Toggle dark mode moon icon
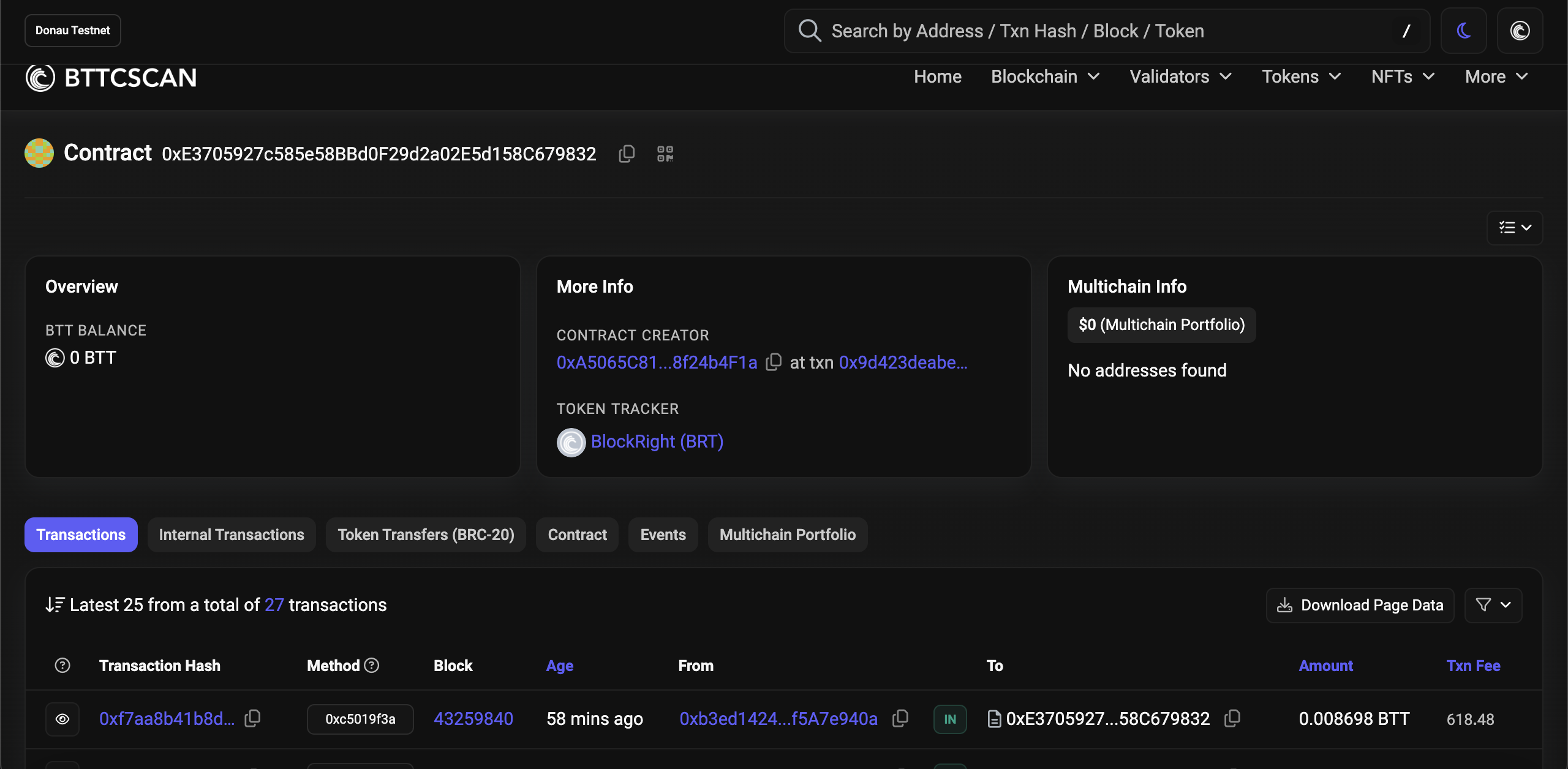This screenshot has height=769, width=1568. tap(1464, 31)
